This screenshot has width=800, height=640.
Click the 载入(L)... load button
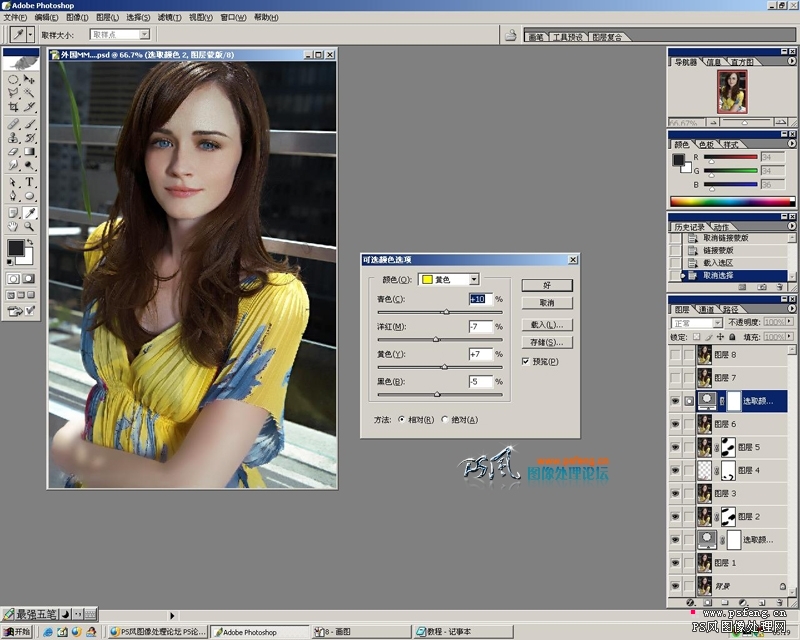tap(547, 325)
